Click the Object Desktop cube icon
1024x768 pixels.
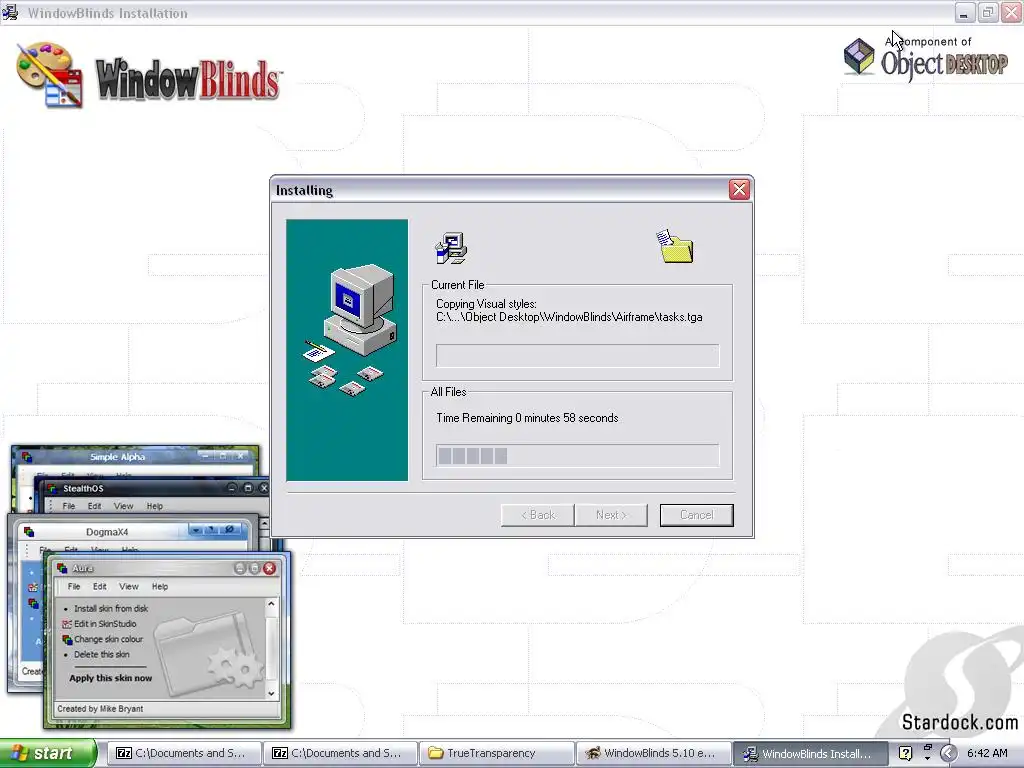point(859,56)
